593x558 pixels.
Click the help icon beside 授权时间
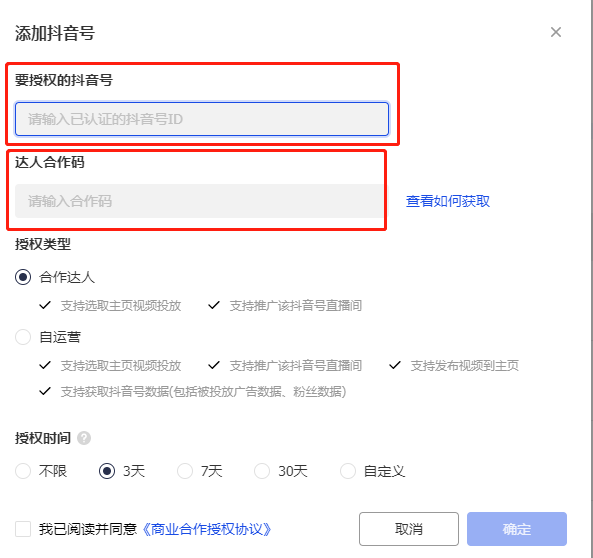84,438
